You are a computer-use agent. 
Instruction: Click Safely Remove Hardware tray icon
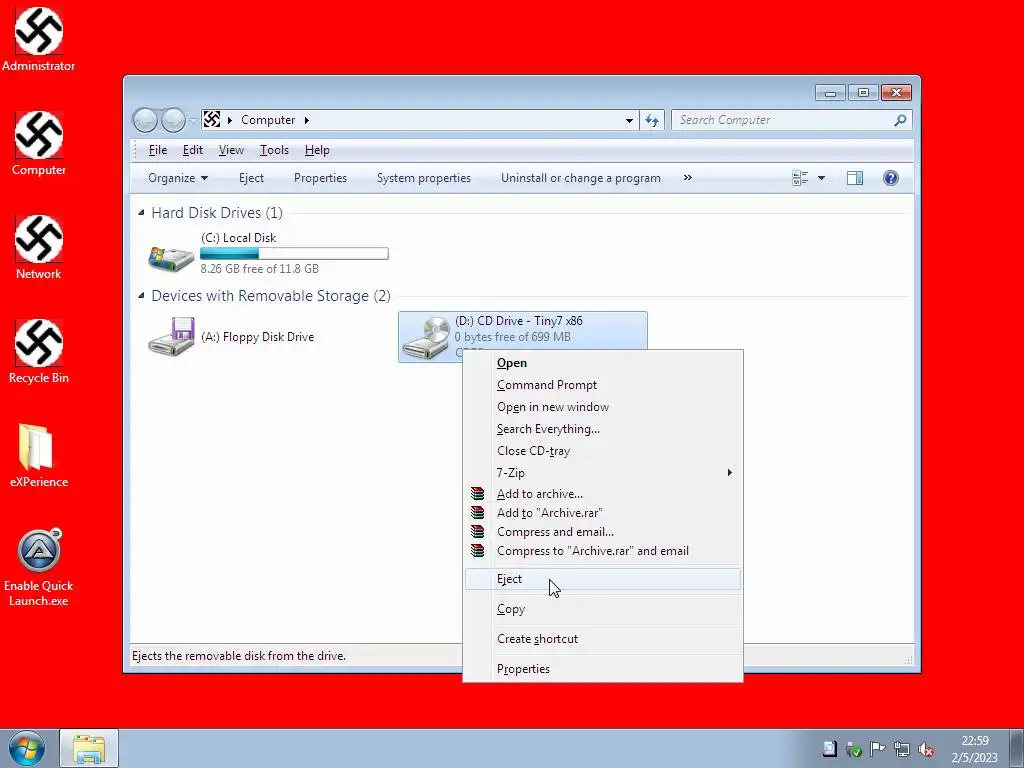[x=854, y=749]
